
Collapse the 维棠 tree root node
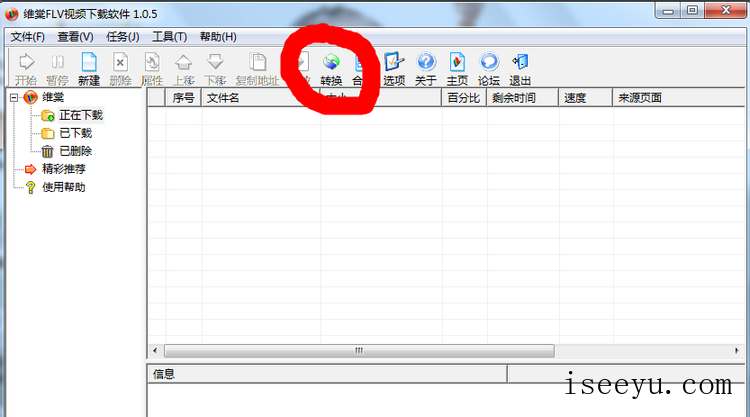click(14, 98)
